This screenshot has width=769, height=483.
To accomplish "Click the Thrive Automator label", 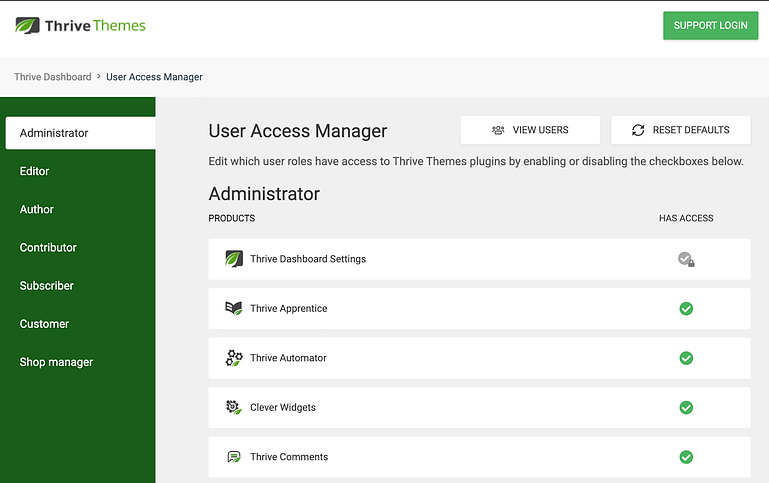I will (x=288, y=358).
